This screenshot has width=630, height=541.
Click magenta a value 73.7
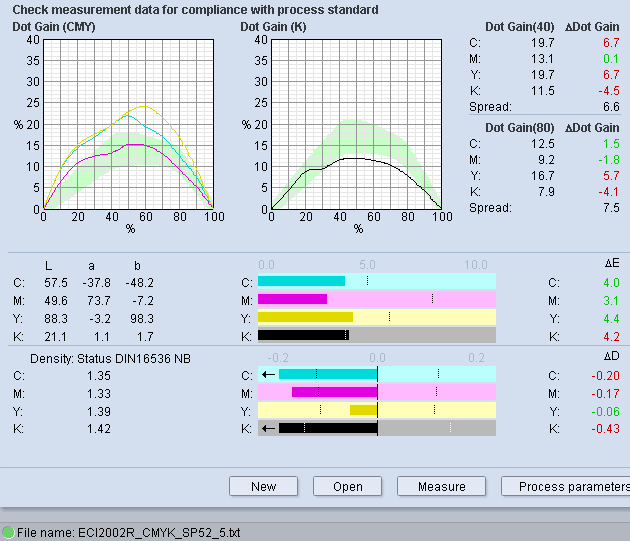point(99,301)
